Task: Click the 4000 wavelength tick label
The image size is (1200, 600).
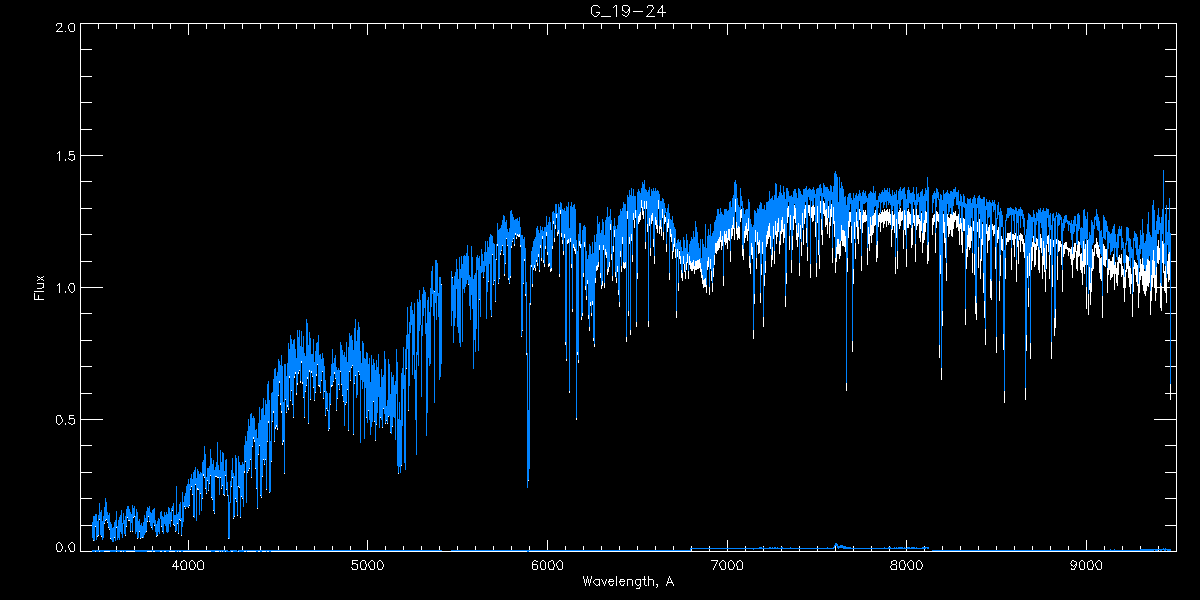Action: [x=188, y=565]
